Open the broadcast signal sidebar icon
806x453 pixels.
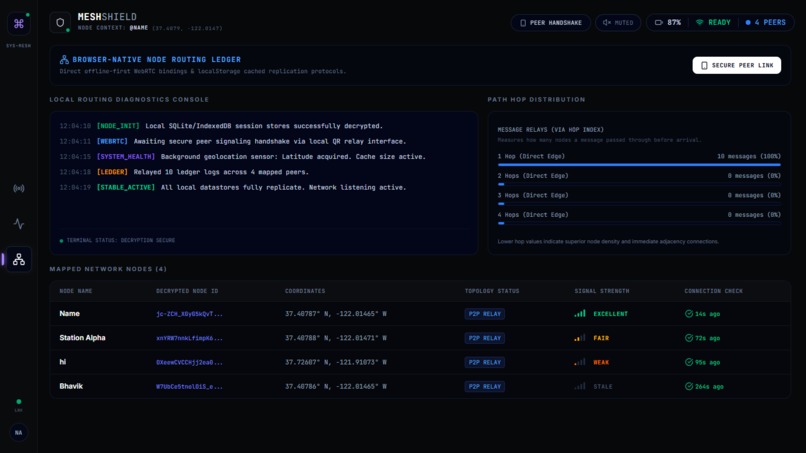tap(19, 188)
